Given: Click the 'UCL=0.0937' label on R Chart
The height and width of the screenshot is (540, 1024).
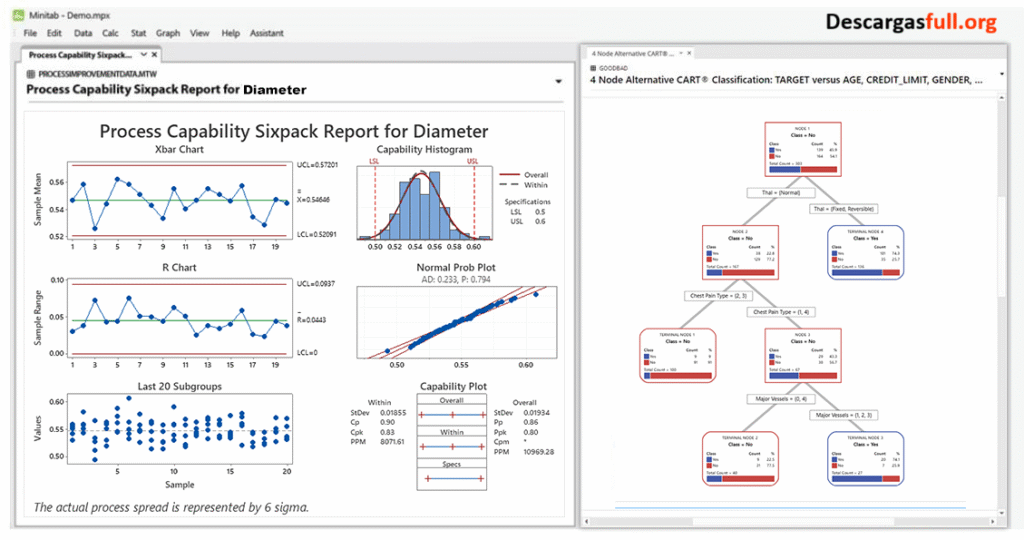Looking at the screenshot, I should pyautogui.click(x=315, y=284).
